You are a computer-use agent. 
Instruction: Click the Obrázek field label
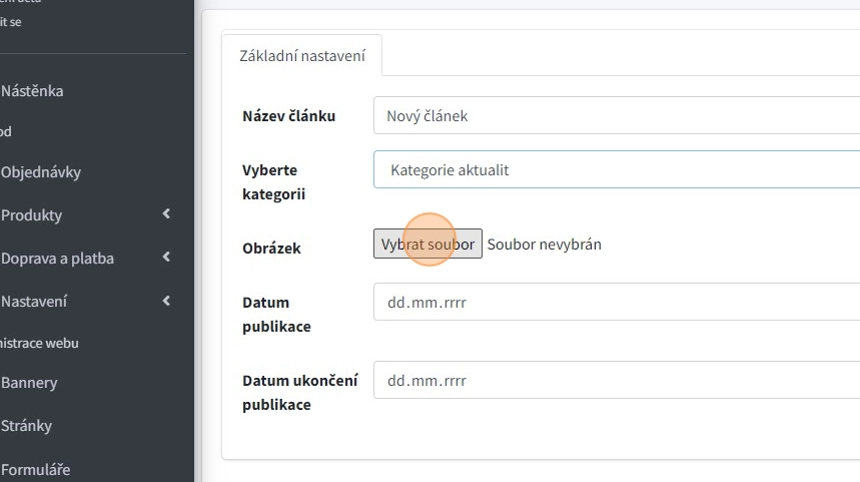tap(271, 248)
